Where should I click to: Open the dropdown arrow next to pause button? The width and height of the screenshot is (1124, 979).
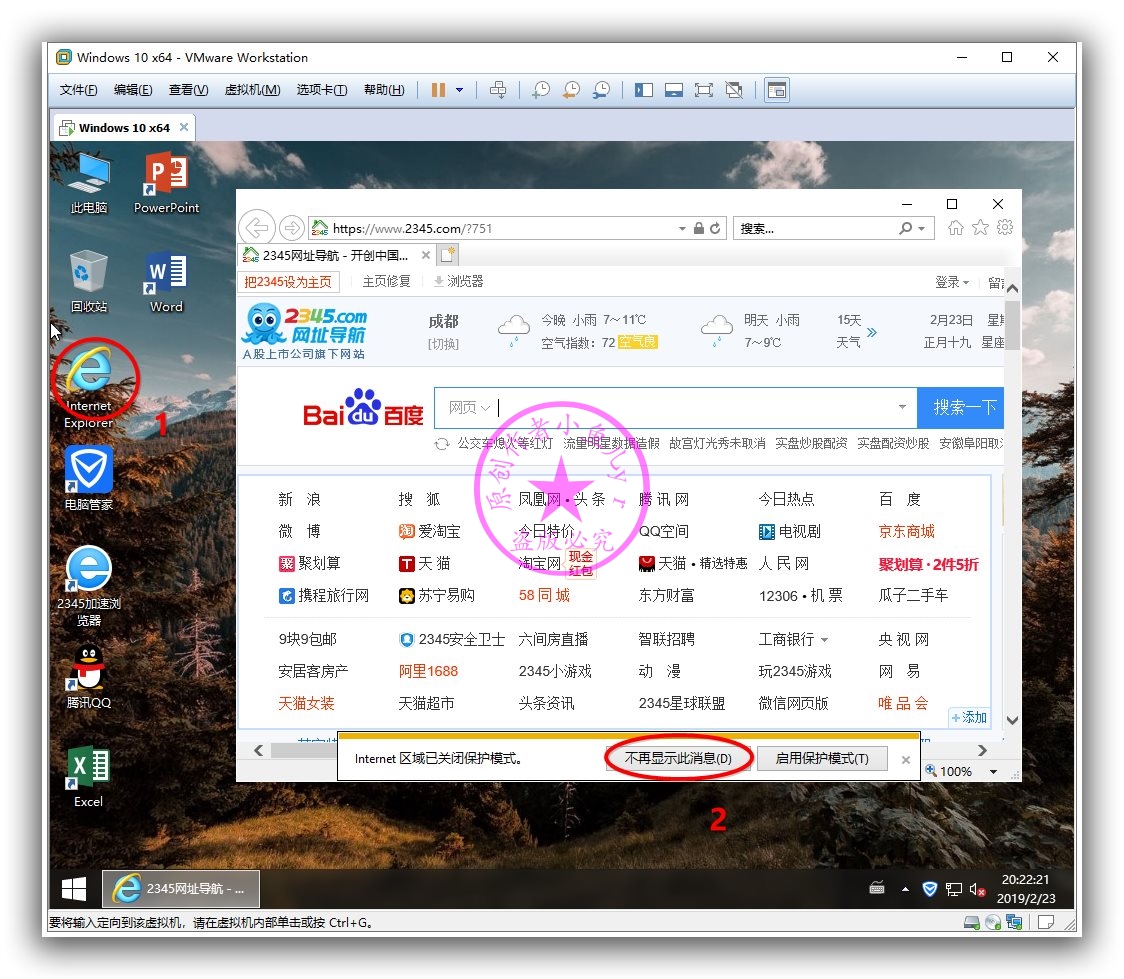(459, 90)
